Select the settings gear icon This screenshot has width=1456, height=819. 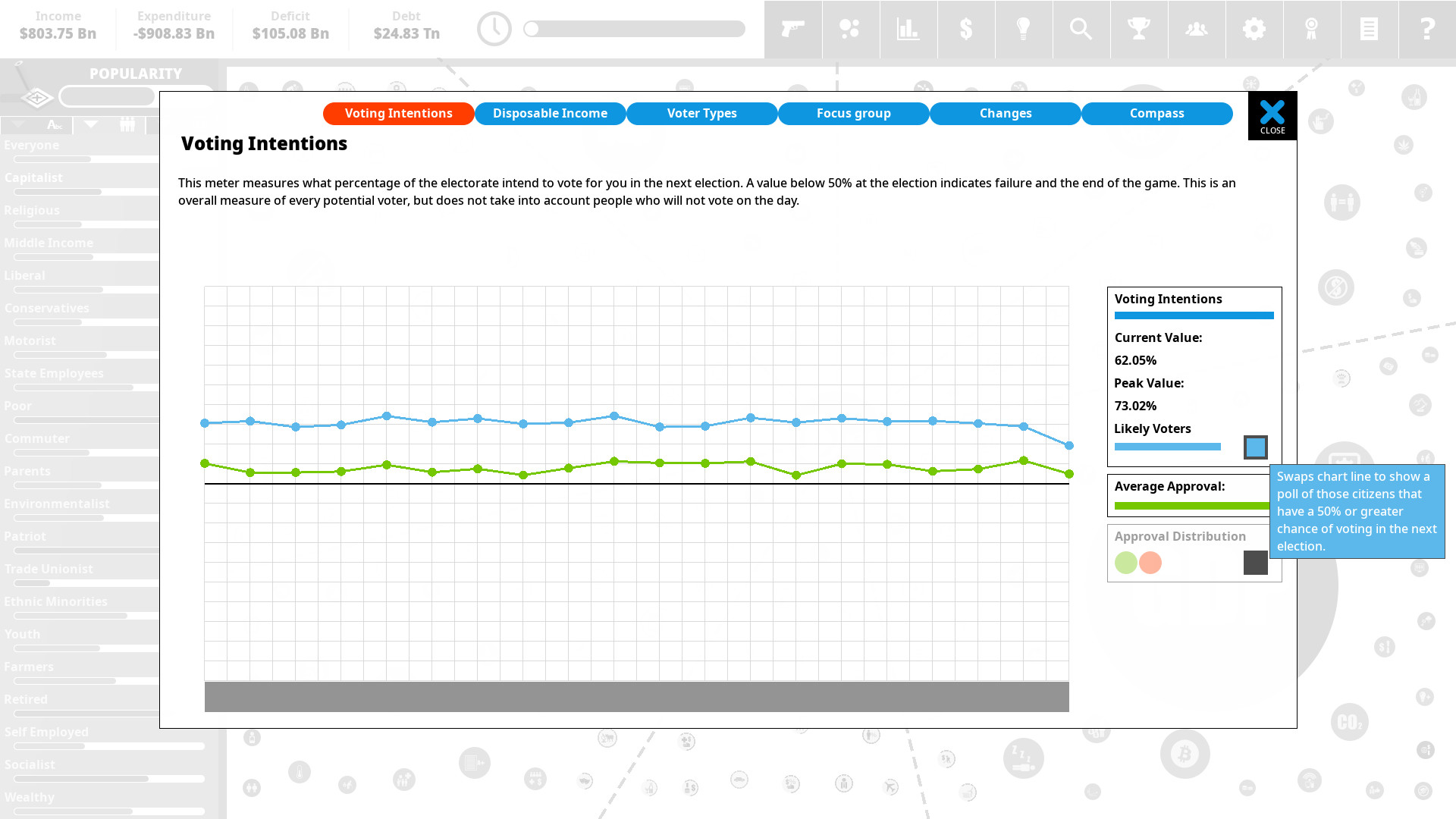(x=1254, y=29)
